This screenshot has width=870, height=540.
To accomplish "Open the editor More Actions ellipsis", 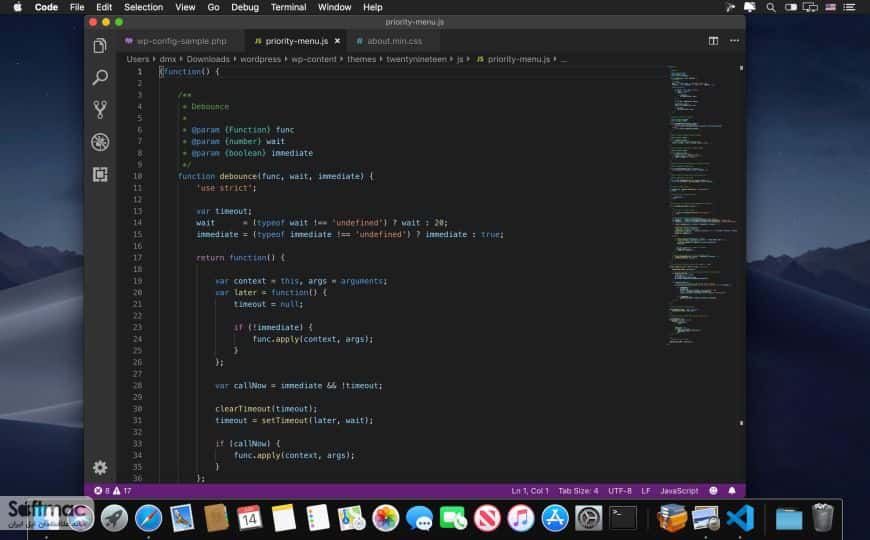I will 734,41.
